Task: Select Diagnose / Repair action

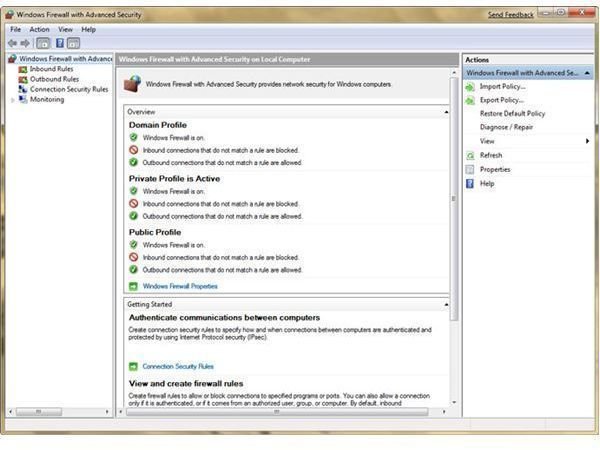Action: [506, 127]
